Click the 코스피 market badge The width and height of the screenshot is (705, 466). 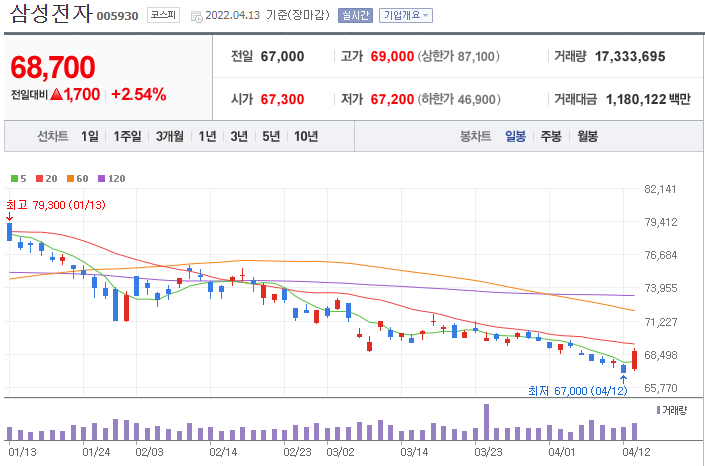click(x=163, y=15)
